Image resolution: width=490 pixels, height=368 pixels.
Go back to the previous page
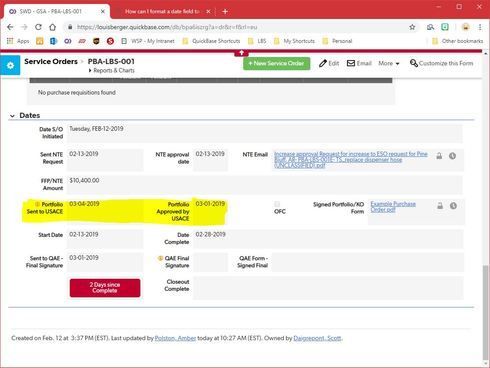pyautogui.click(x=10, y=27)
